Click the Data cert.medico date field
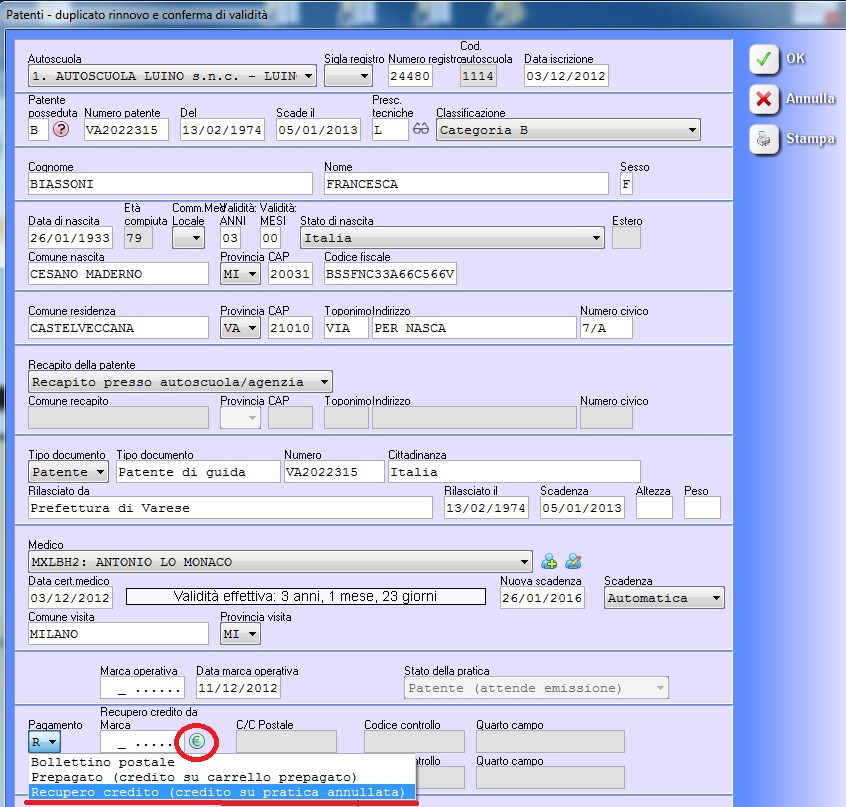The height and width of the screenshot is (807, 846). click(70, 598)
